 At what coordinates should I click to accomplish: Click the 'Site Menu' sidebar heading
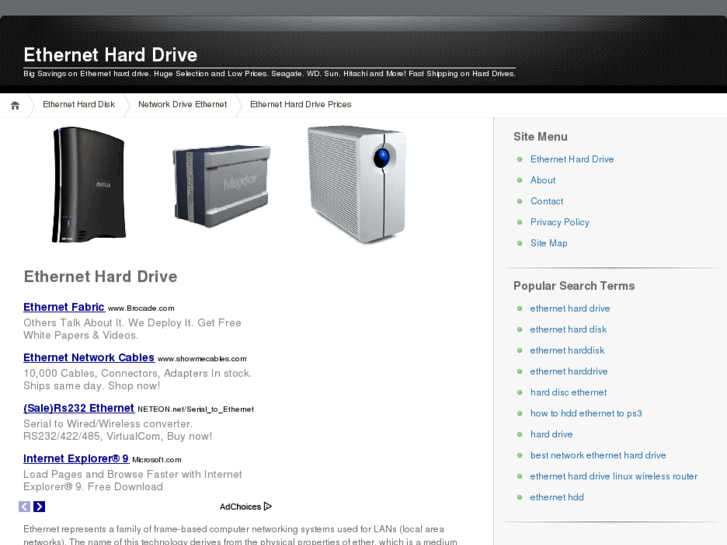(x=540, y=137)
